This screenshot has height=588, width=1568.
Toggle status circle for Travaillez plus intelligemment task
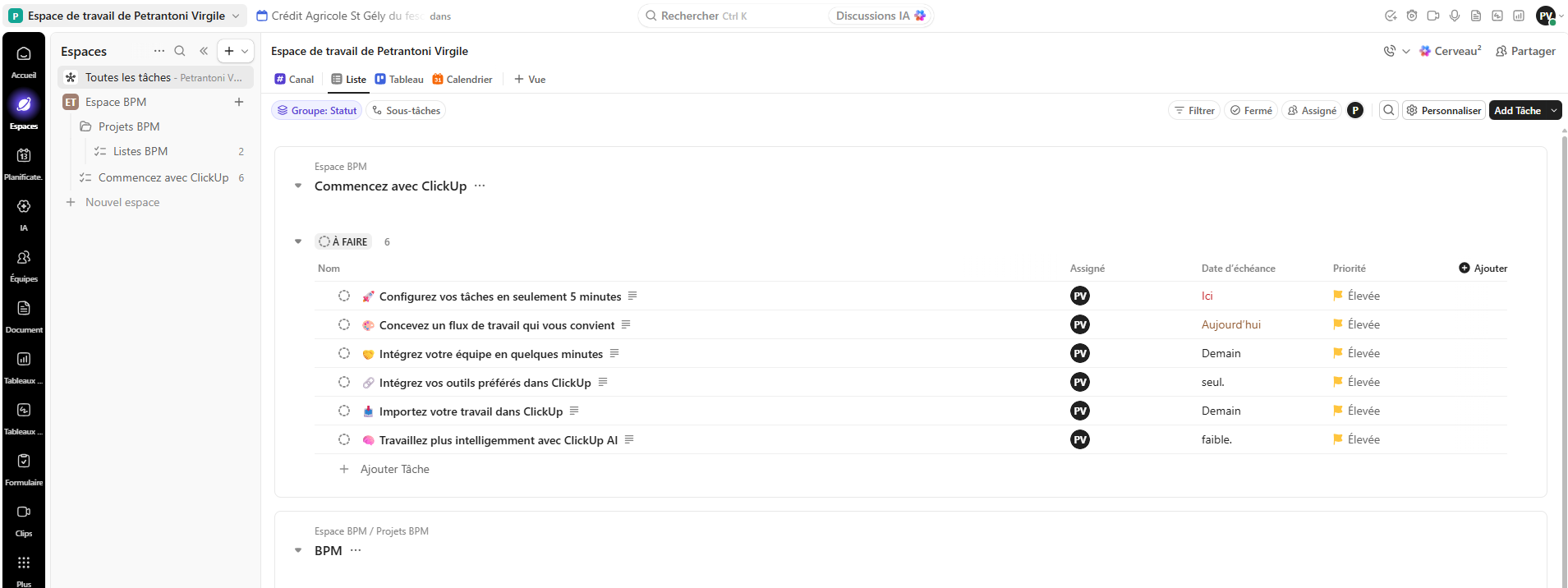click(x=344, y=439)
